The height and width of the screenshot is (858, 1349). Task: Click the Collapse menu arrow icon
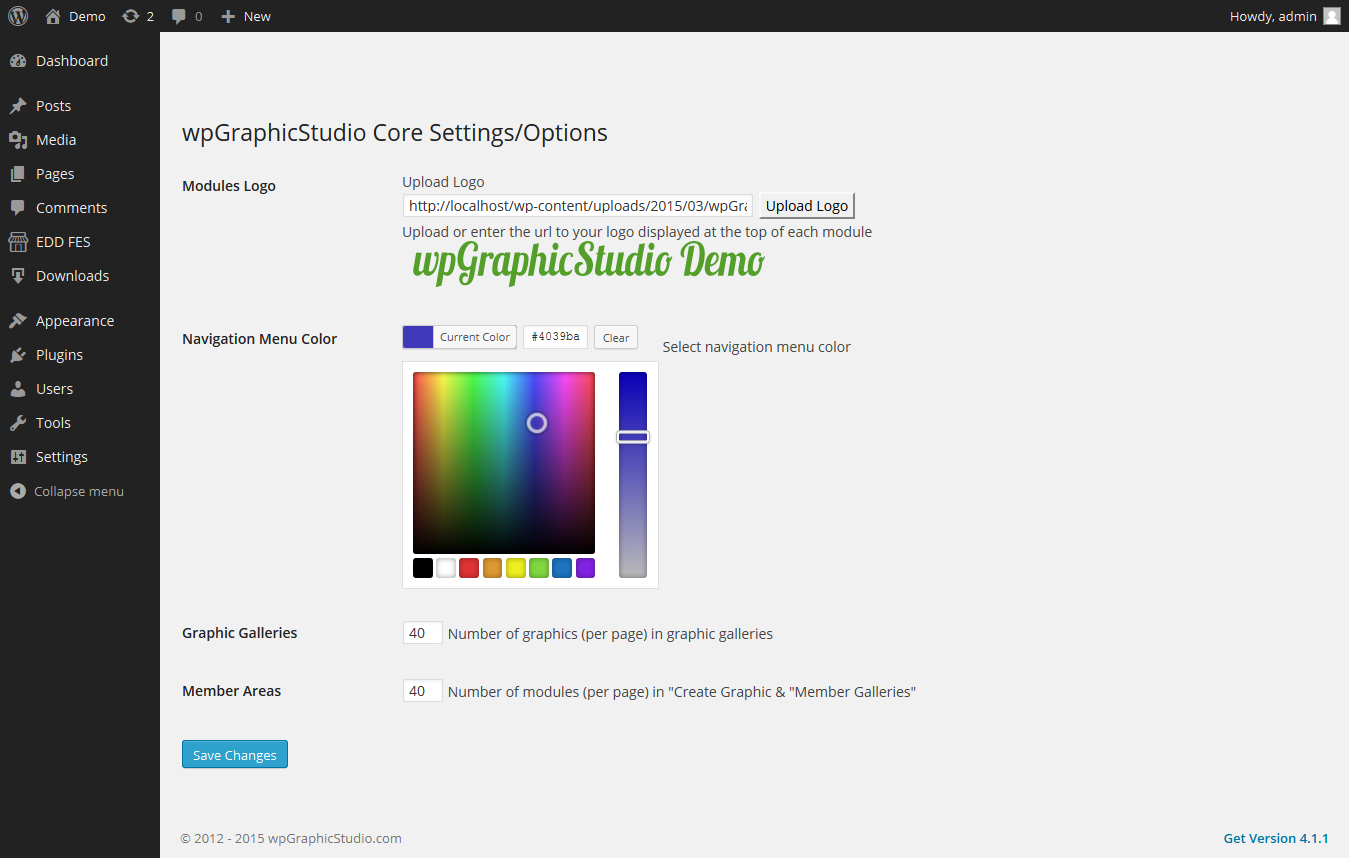[17, 491]
